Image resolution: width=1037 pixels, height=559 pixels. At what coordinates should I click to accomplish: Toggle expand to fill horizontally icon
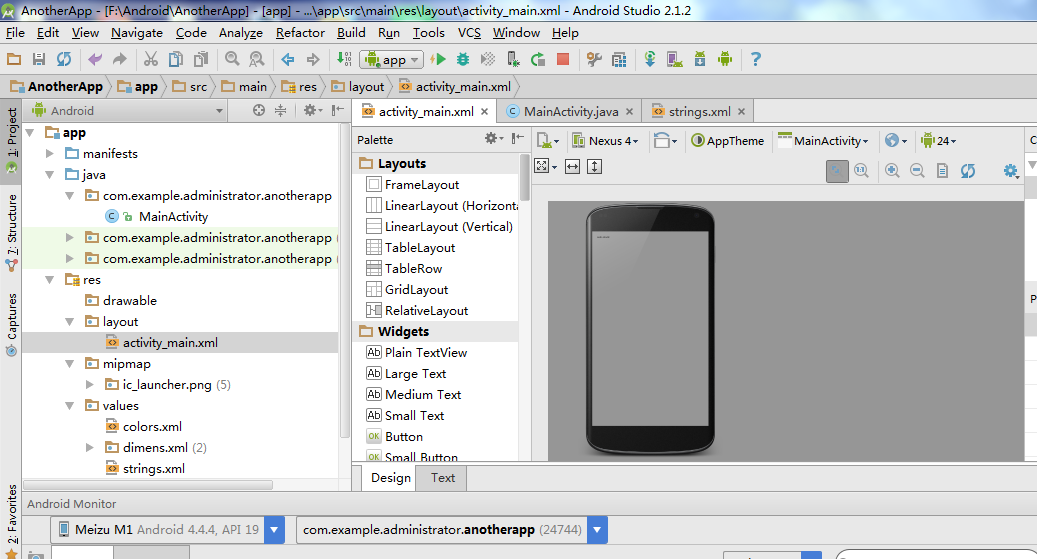[573, 167]
